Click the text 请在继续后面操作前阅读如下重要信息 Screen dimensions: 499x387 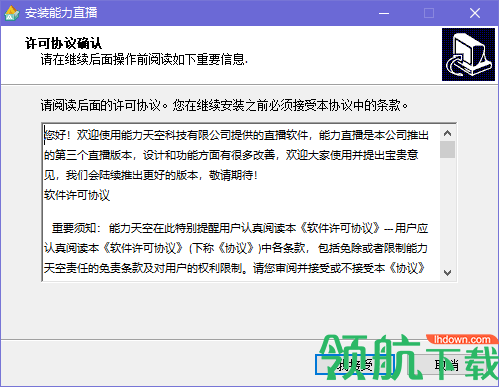click(144, 60)
